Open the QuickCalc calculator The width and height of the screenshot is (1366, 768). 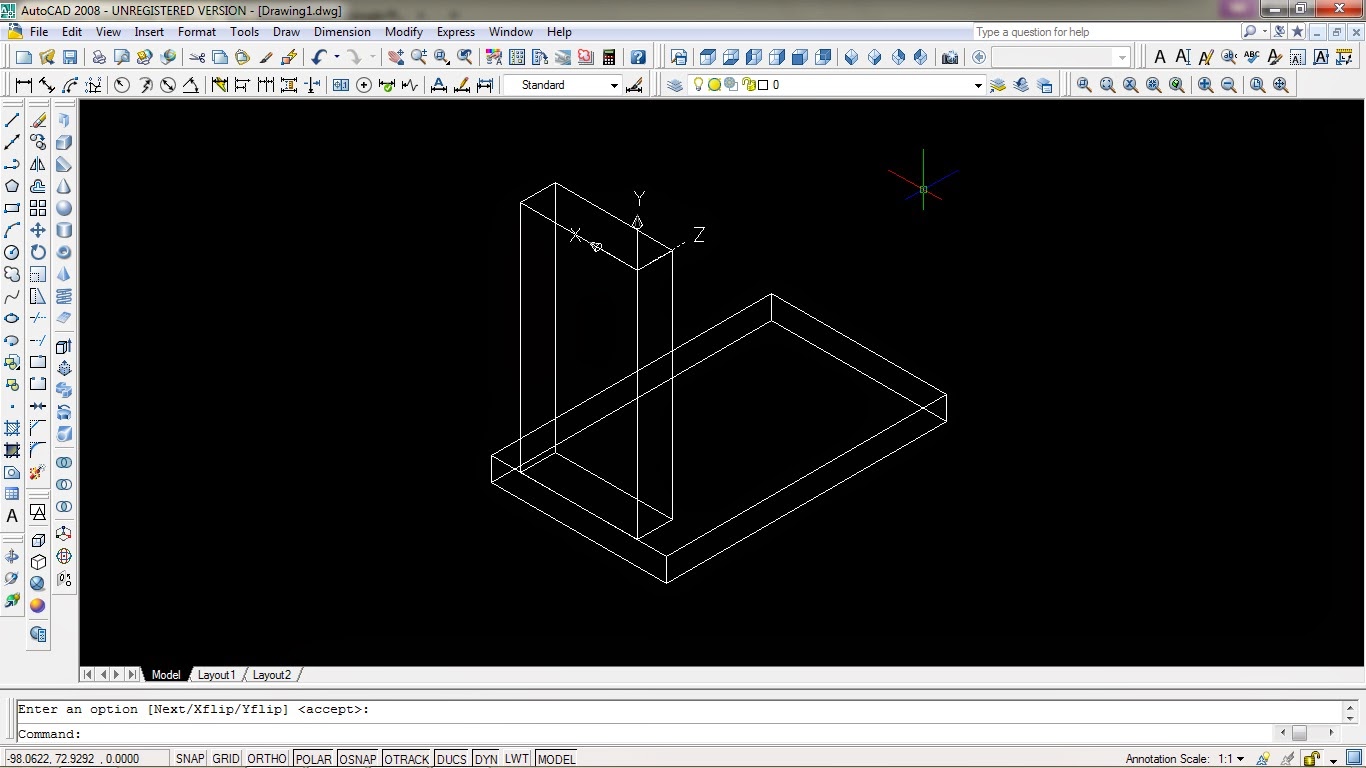click(x=608, y=58)
